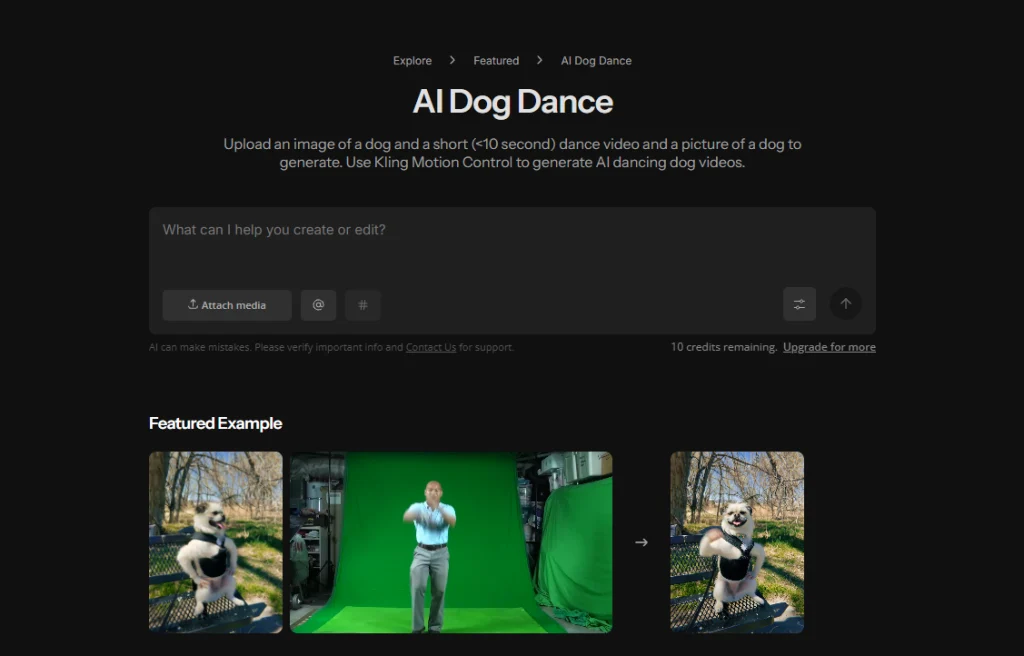Go to Featured in breadcrumb

(x=496, y=61)
